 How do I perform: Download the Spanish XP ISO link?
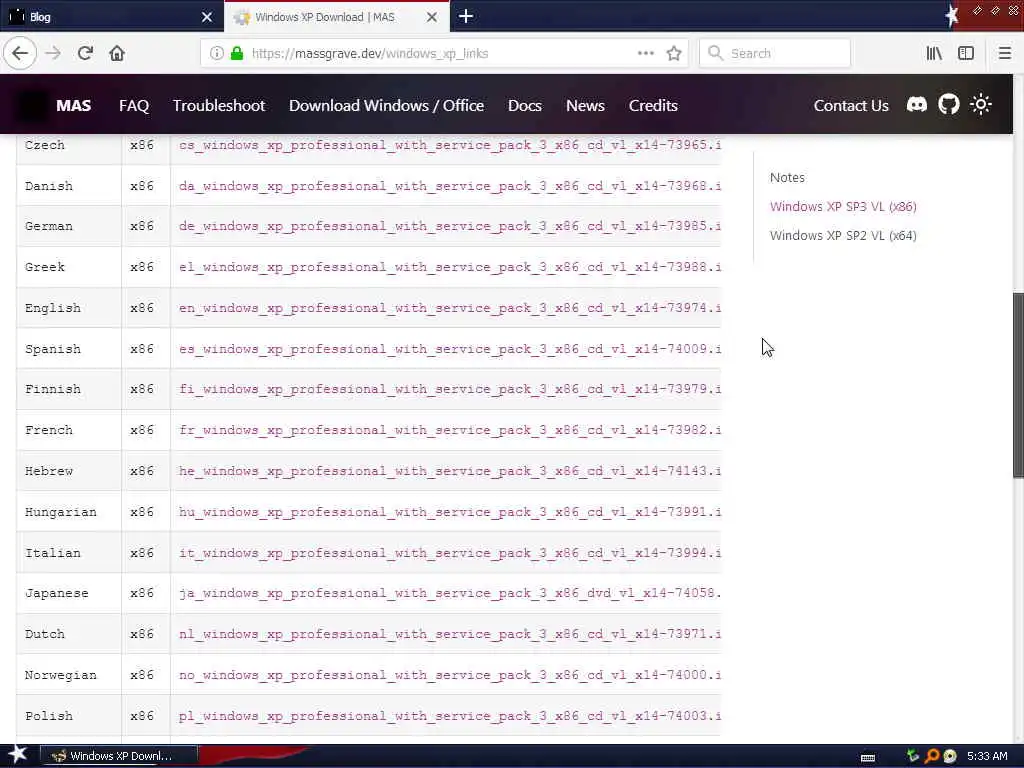[x=450, y=349]
